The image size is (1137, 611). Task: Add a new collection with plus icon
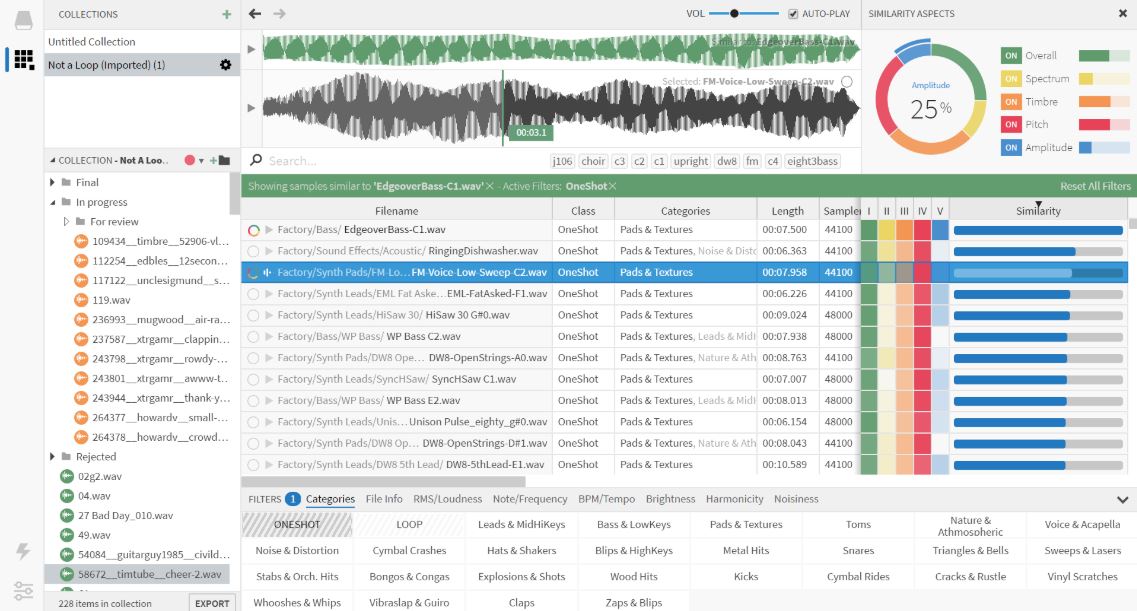pyautogui.click(x=227, y=14)
